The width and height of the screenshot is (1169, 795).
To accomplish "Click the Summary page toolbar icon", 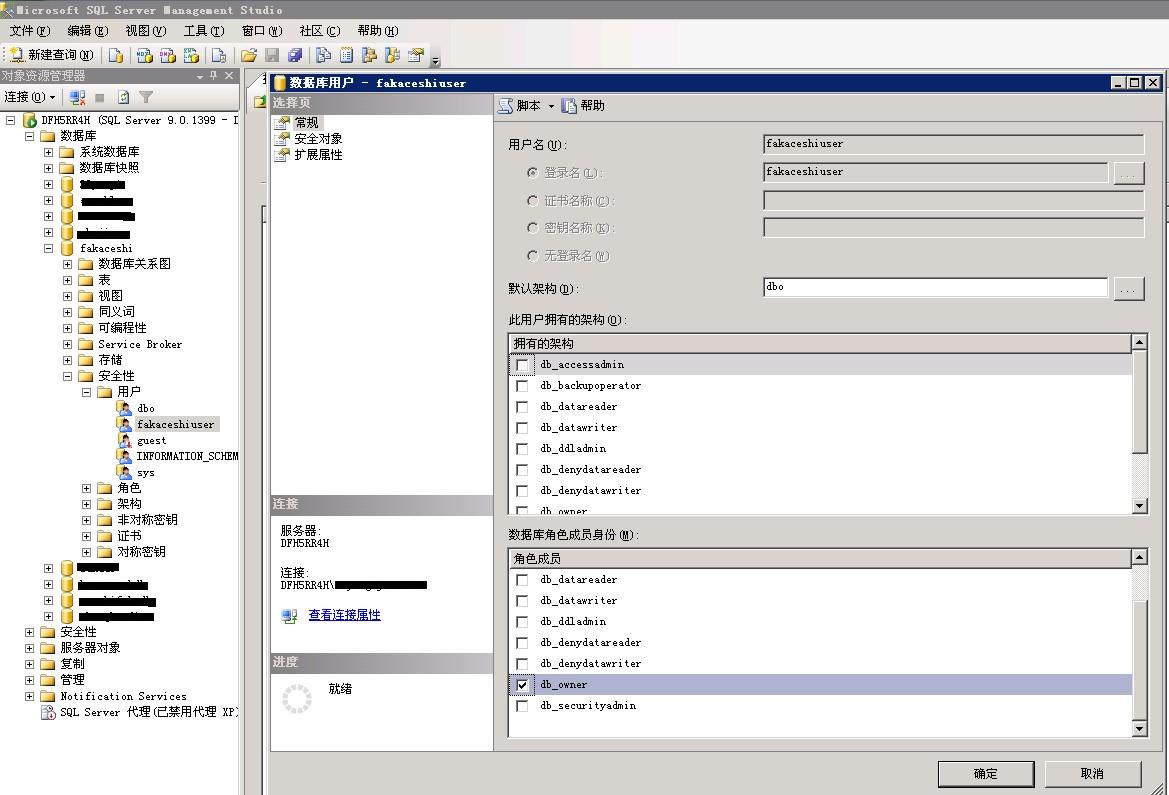I will click(347, 55).
